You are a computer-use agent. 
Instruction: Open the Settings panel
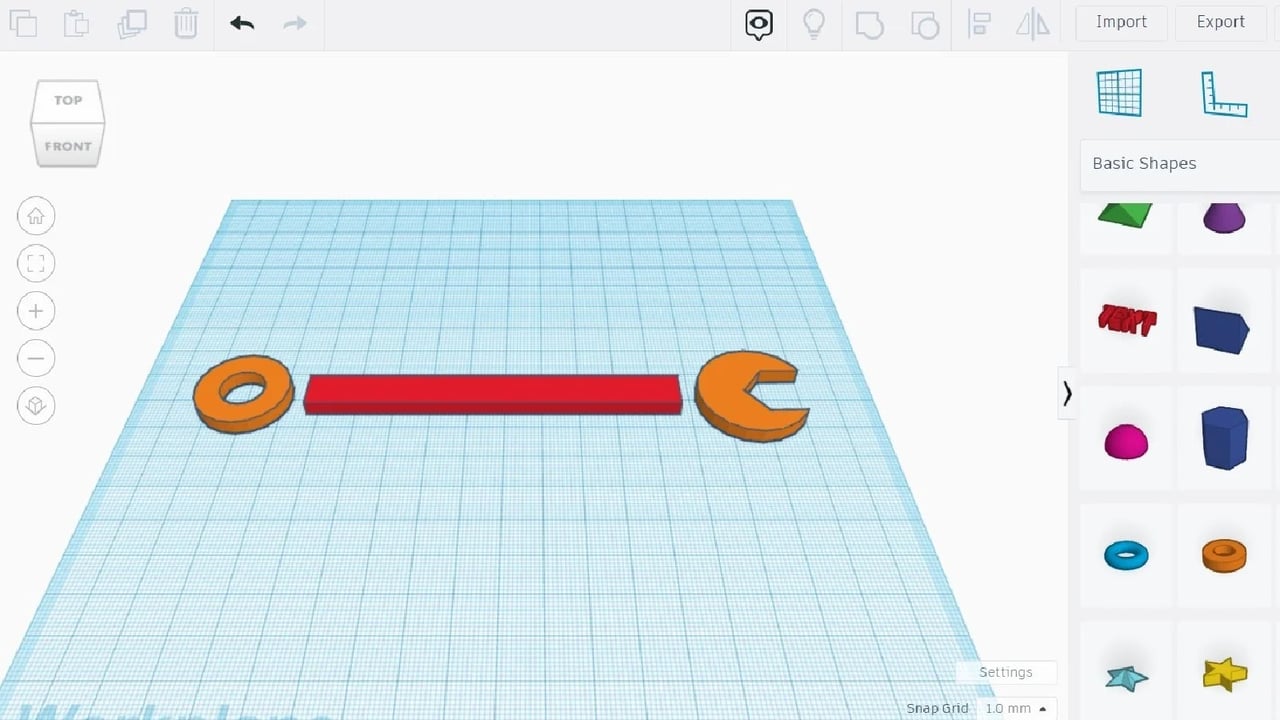tap(1005, 672)
